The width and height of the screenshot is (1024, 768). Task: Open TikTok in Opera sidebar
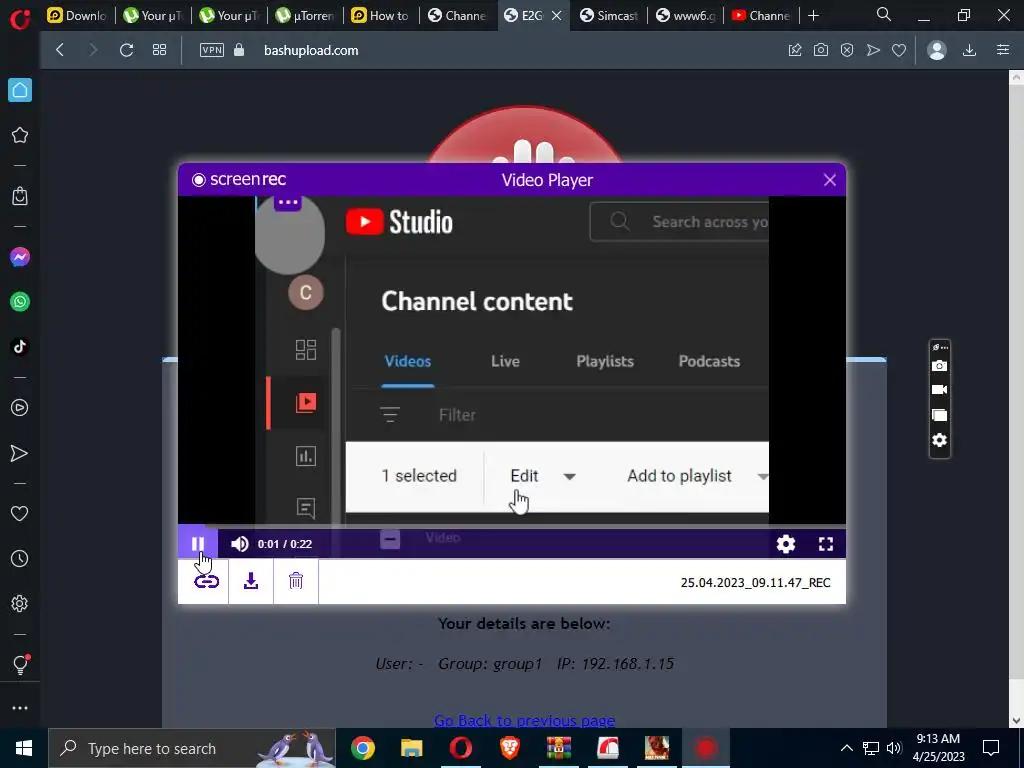20,347
